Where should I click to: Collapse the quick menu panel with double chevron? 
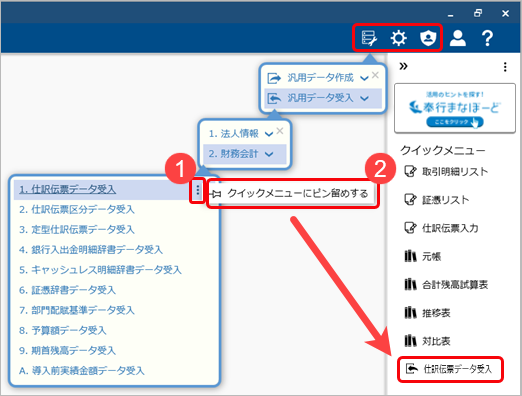click(x=403, y=66)
